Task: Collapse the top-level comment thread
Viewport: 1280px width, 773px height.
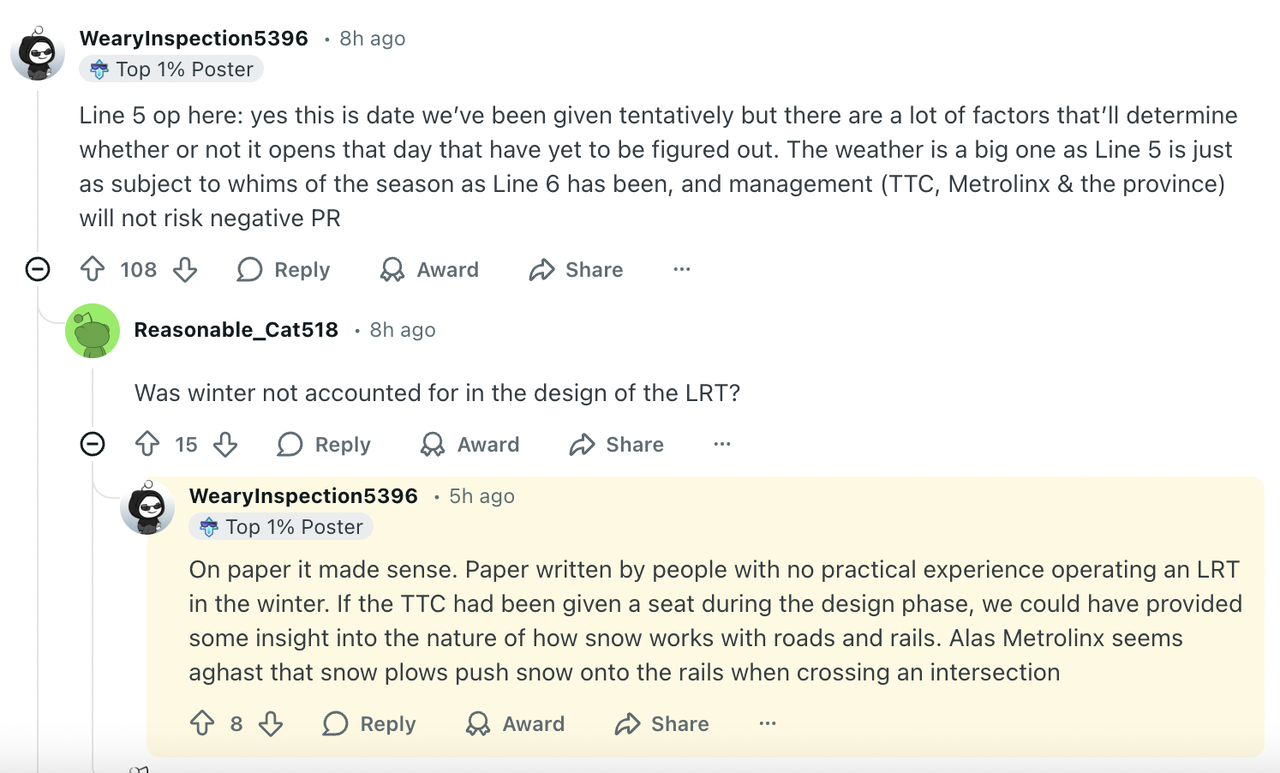Action: 38,269
